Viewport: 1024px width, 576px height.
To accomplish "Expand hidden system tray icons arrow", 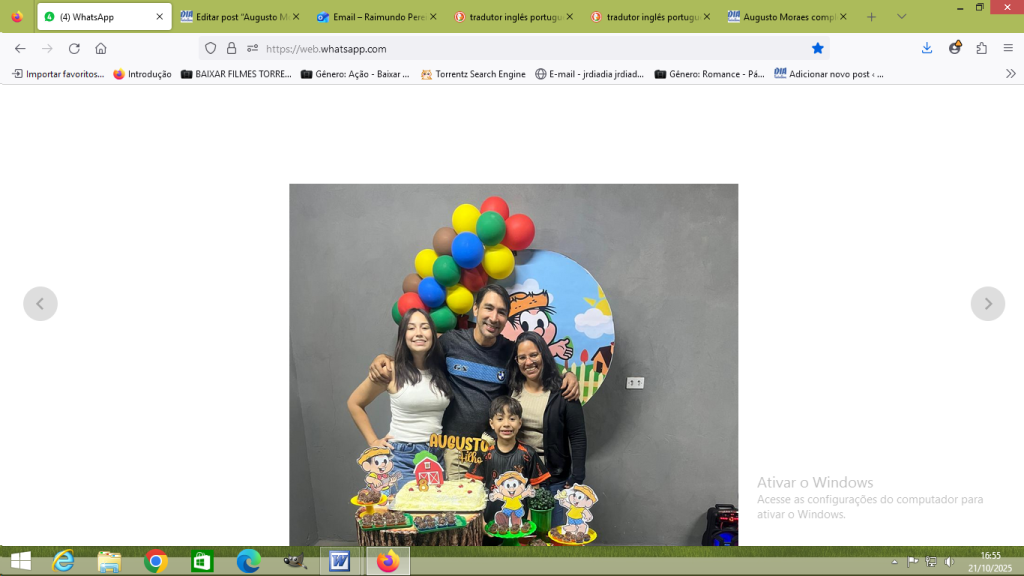I will (894, 562).
